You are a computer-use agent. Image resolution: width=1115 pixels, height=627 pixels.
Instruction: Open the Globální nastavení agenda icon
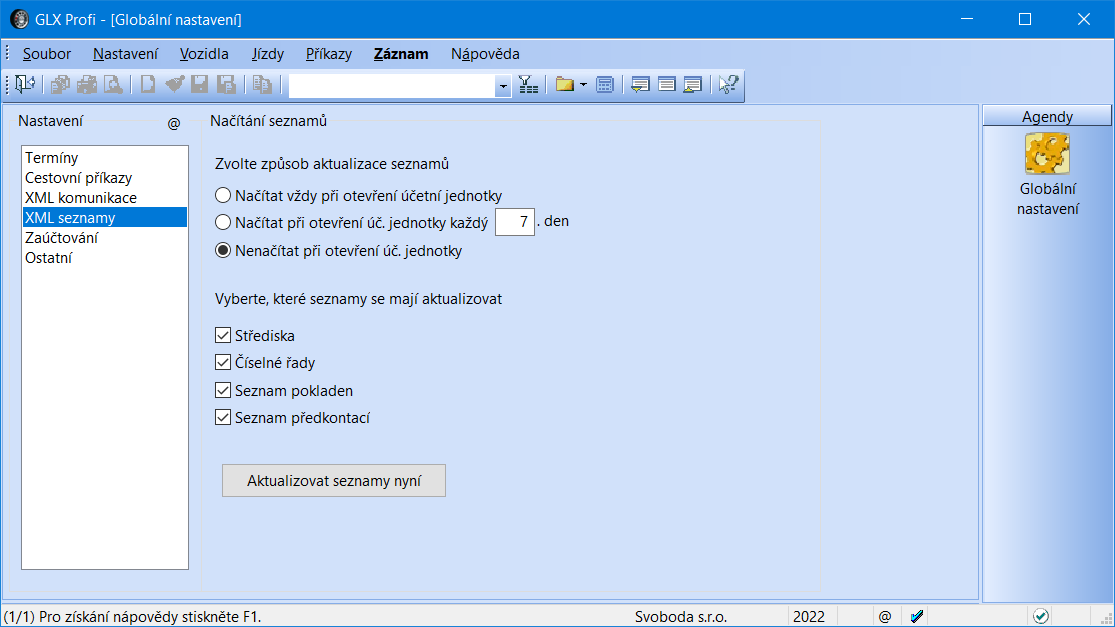pos(1047,154)
